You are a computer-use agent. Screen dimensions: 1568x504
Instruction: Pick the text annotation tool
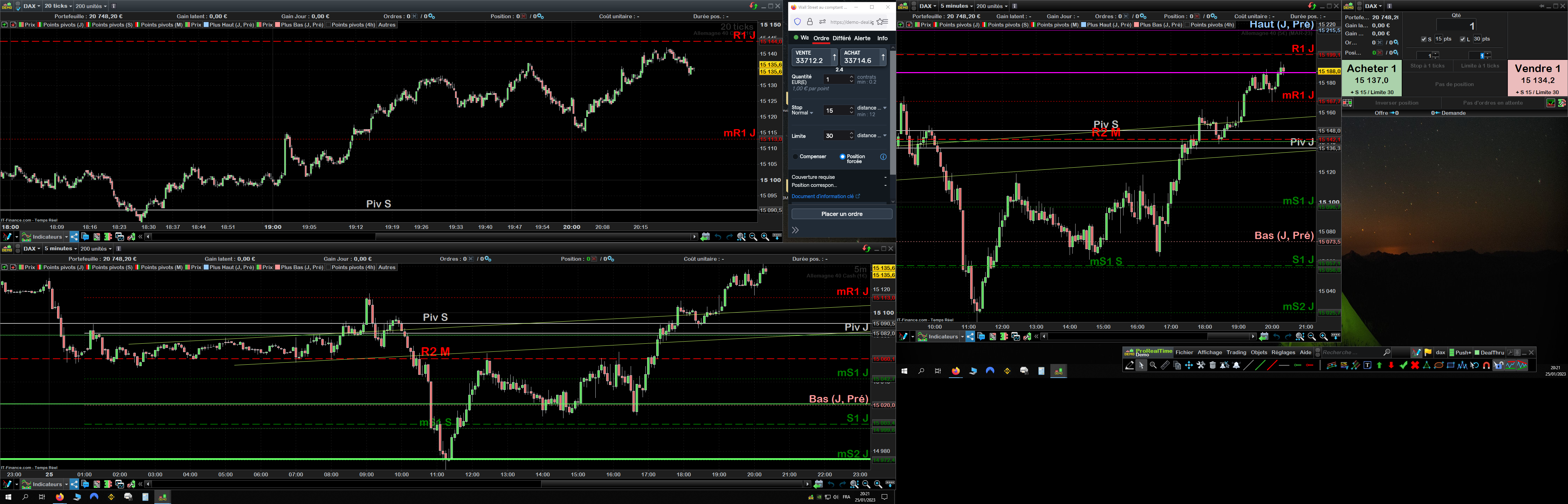(1368, 365)
